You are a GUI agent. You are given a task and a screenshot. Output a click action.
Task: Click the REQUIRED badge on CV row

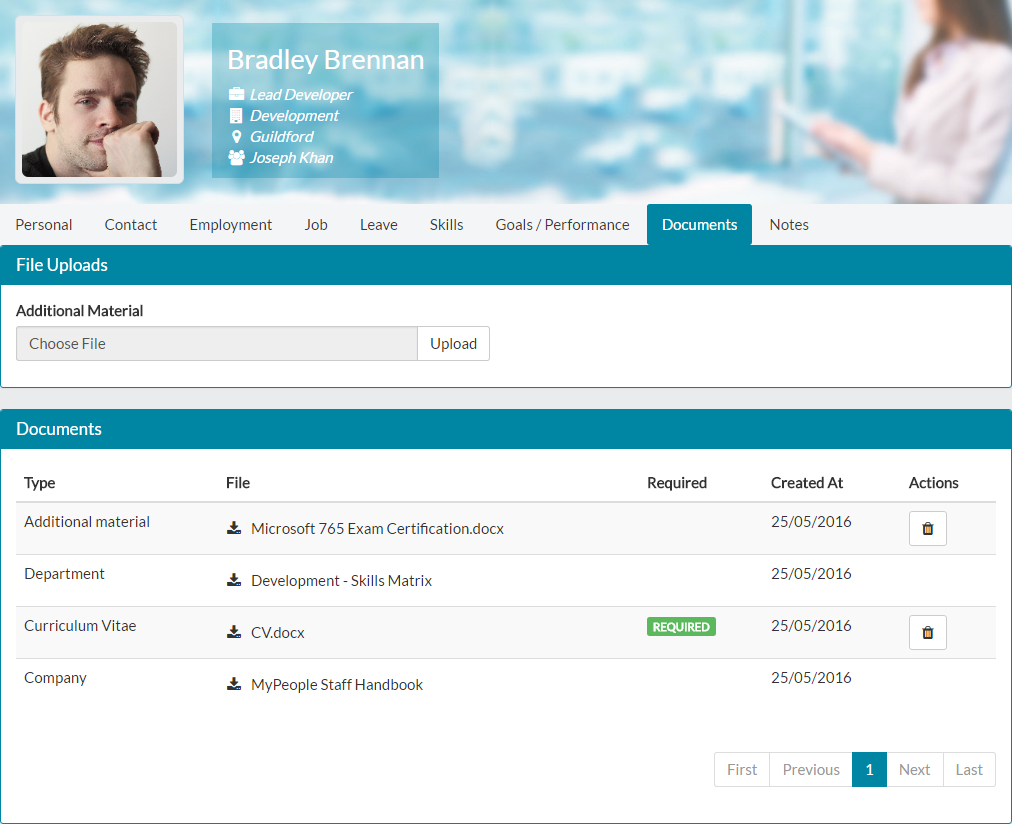click(681, 627)
